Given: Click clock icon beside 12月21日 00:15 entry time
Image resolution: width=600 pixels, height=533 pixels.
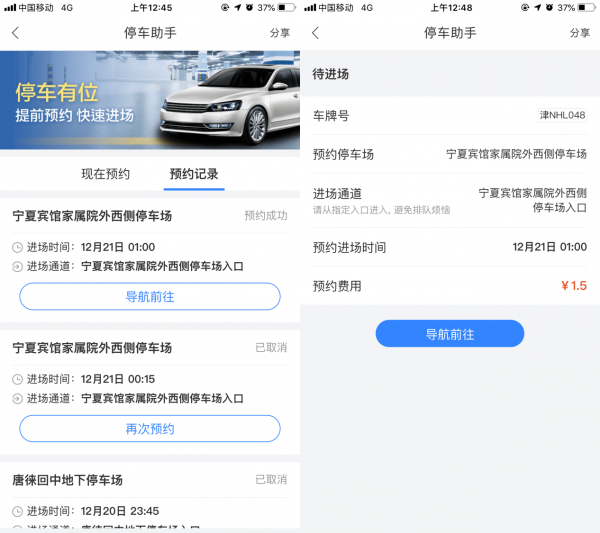Looking at the screenshot, I should pos(17,379).
